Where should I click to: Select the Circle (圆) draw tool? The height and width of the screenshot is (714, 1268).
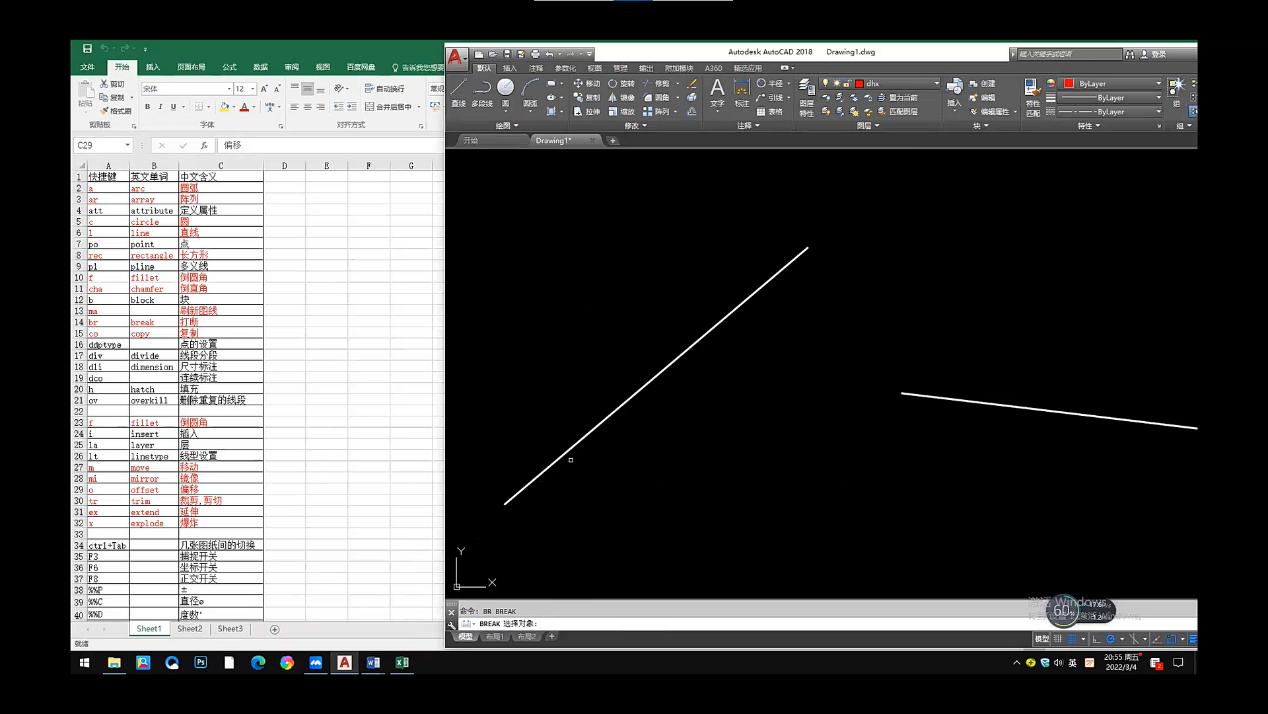(x=506, y=89)
